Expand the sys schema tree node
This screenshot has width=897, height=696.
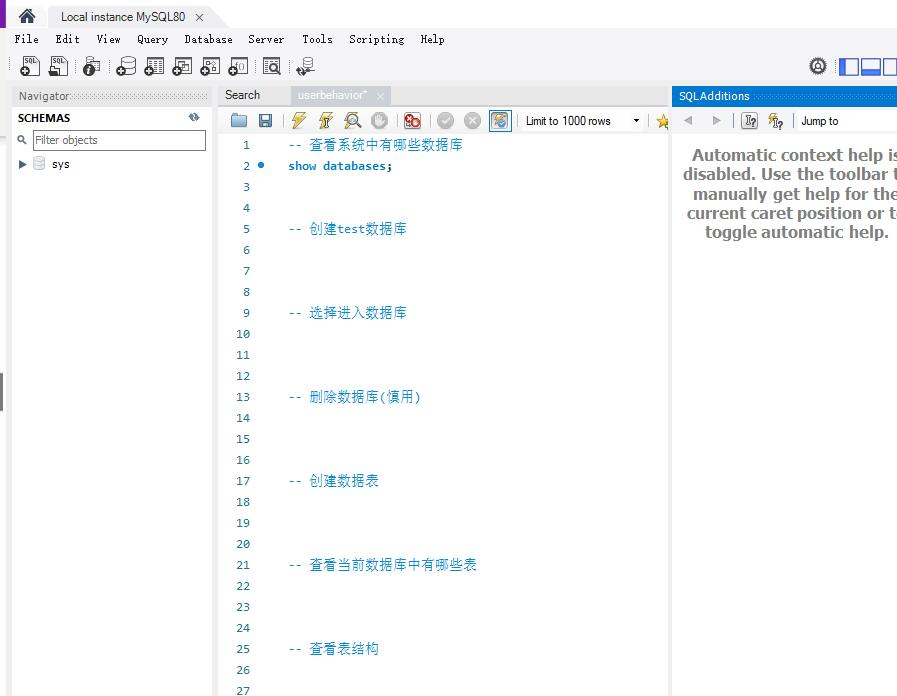[x=22, y=164]
